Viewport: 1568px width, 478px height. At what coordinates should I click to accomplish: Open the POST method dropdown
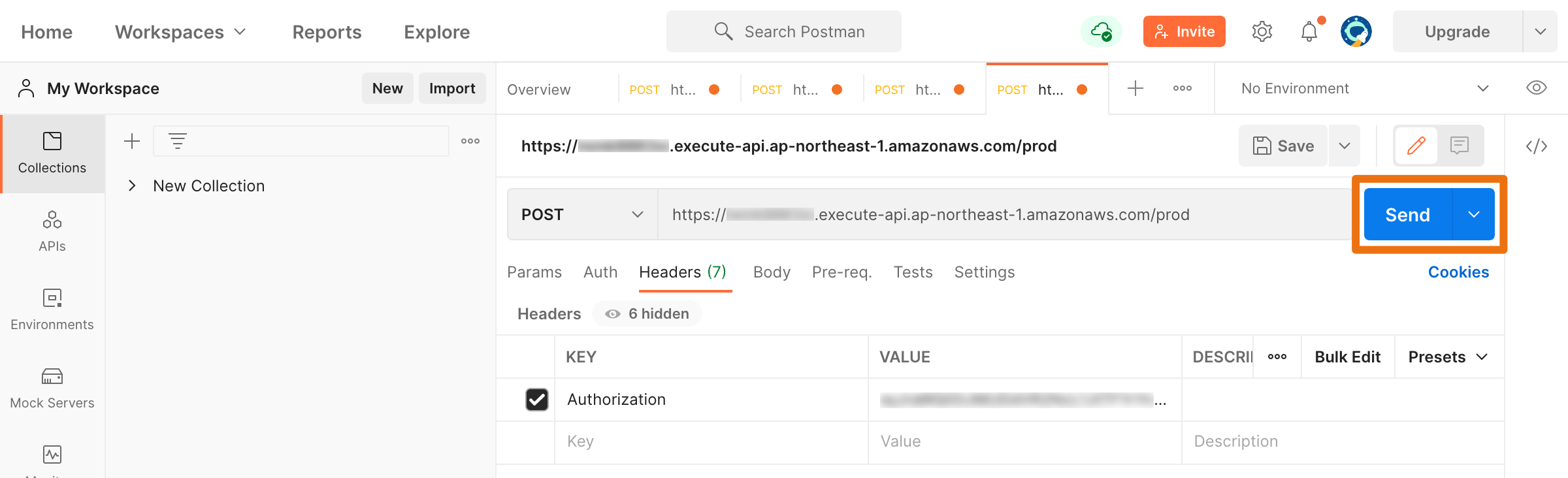582,215
